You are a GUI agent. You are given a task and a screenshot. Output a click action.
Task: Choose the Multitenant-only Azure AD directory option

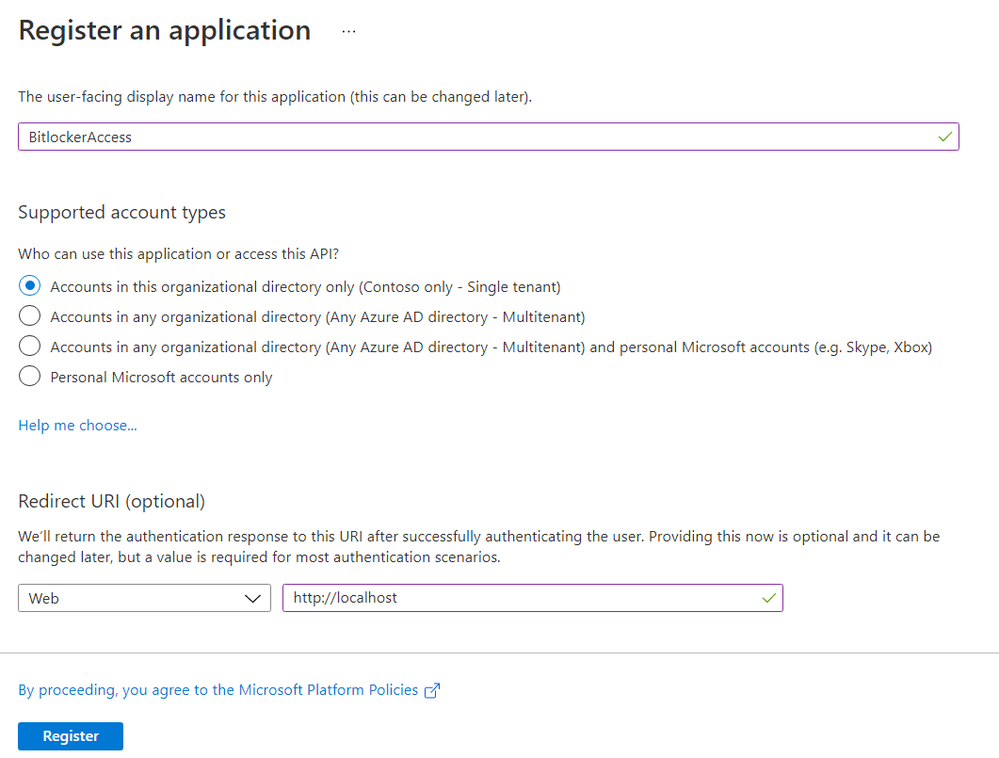point(30,317)
